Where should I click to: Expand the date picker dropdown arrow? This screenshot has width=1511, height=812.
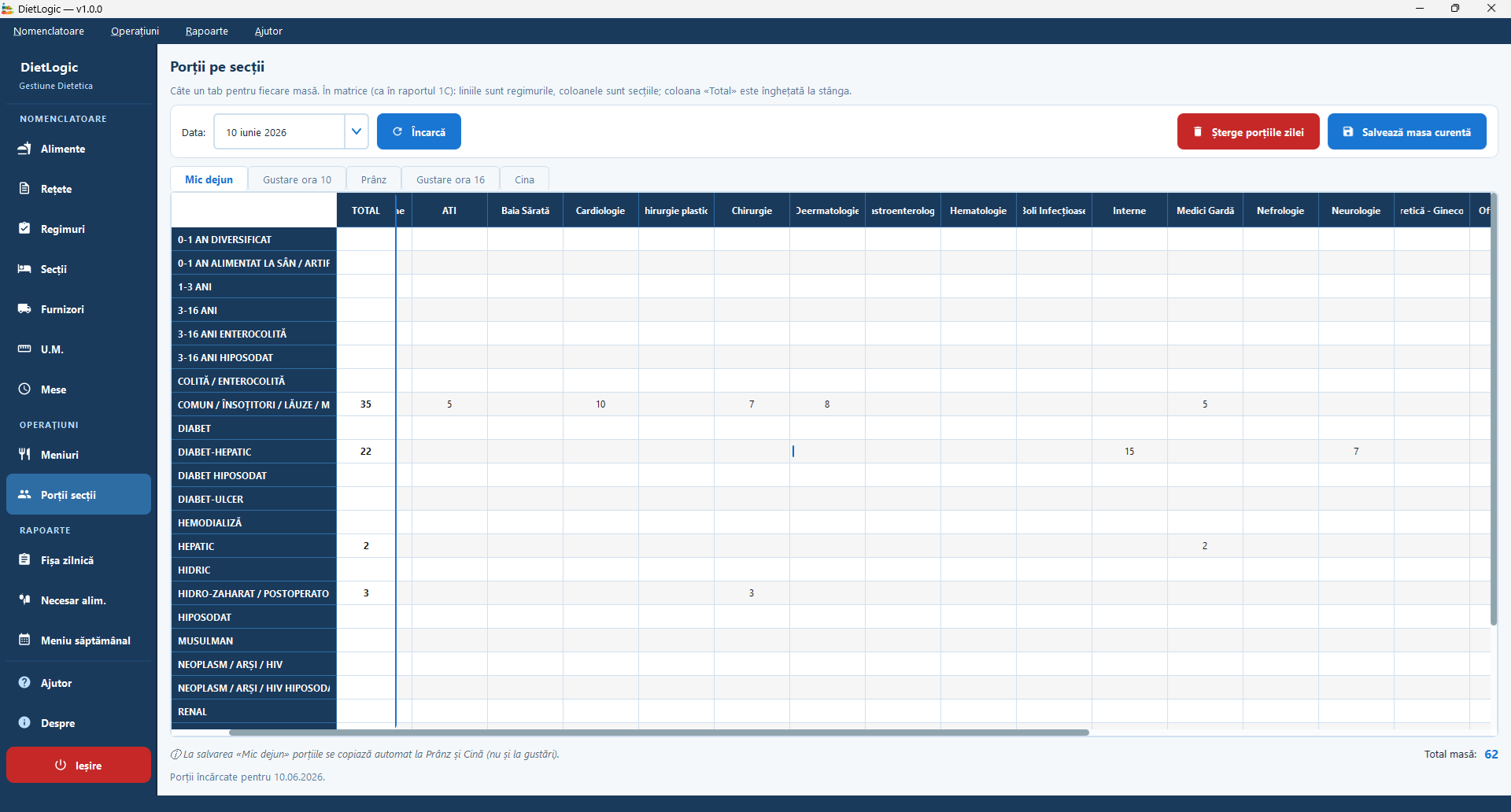[357, 131]
